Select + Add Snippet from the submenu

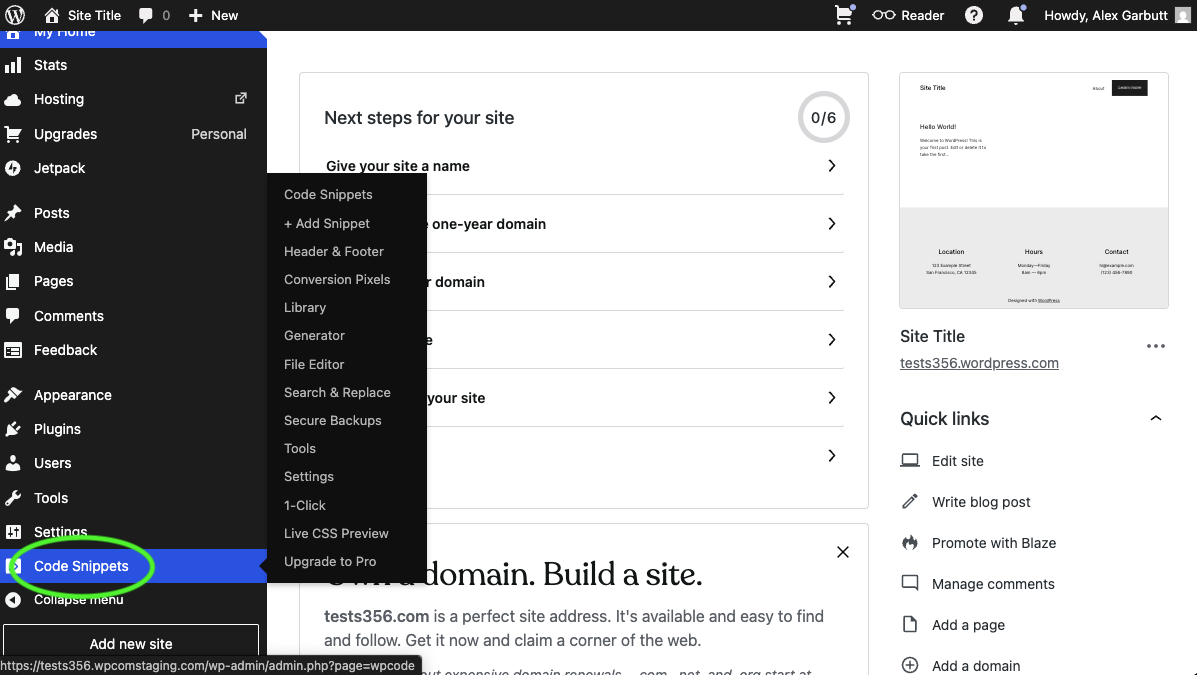[x=327, y=223]
